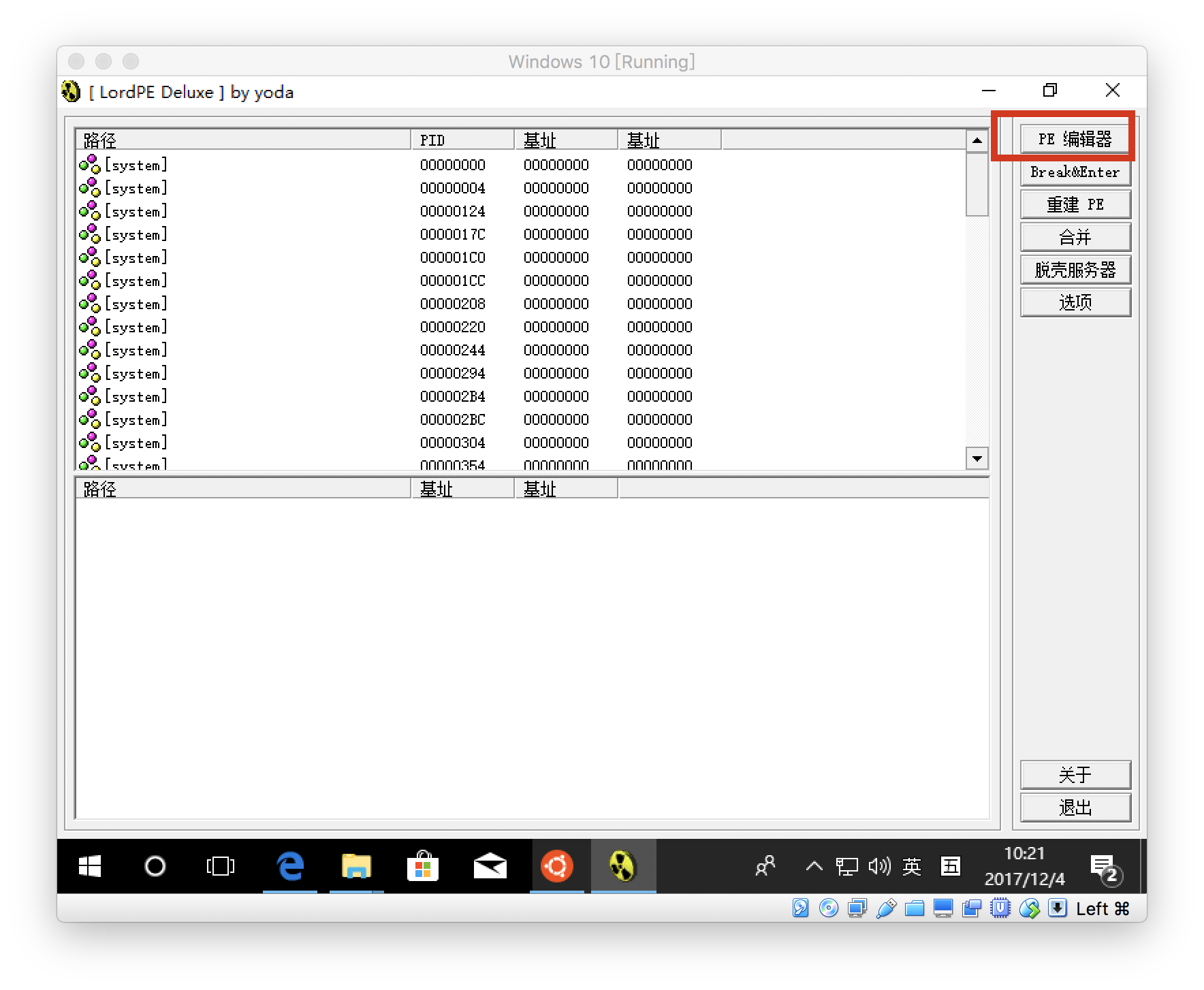Open the Windows Start menu
Screen dimensions: 1204x990
click(x=90, y=866)
